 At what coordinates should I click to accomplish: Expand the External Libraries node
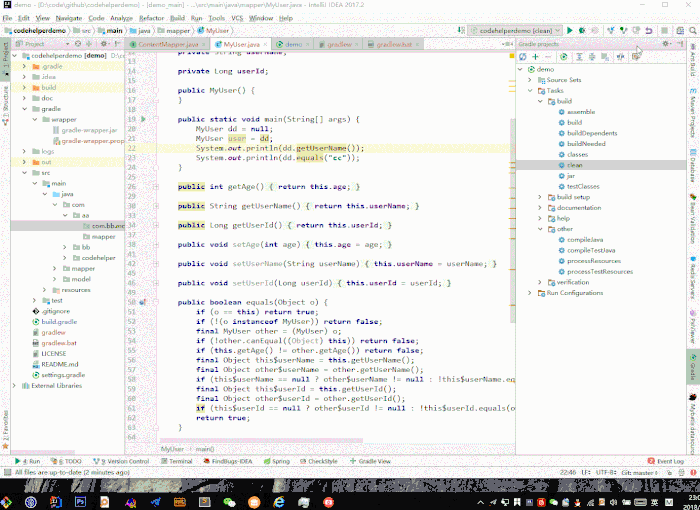pos(14,385)
